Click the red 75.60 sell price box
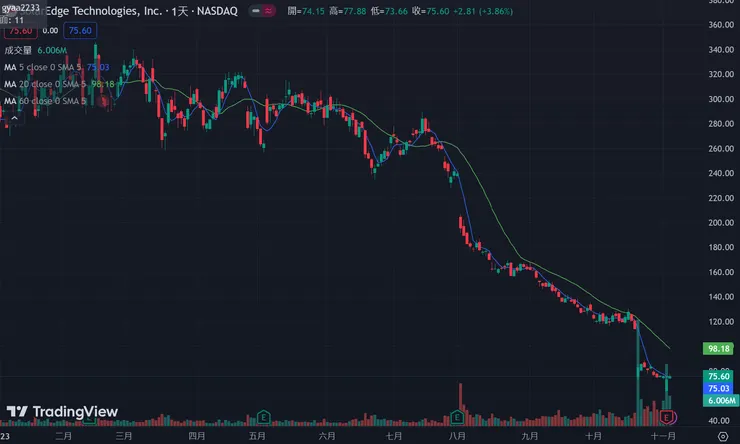Screen dimensions: 740x444 click(20, 31)
